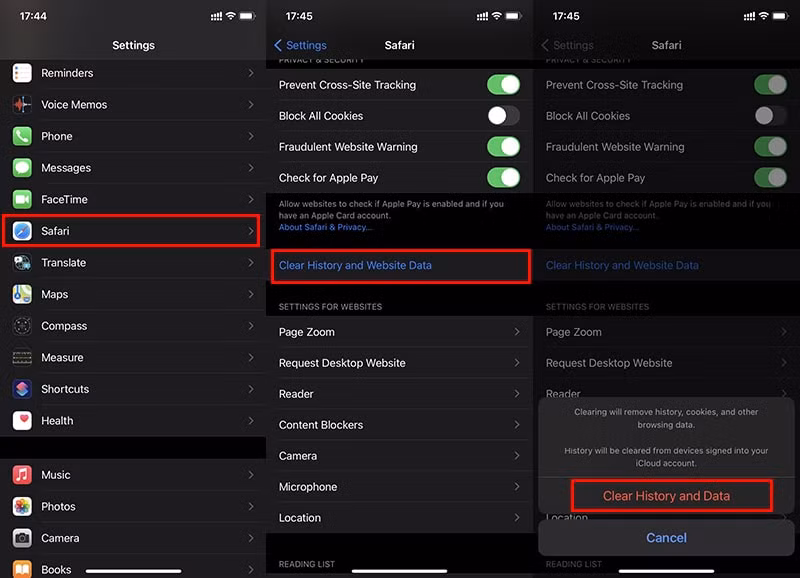Tap the Photos app icon
800x578 pixels.
(x=22, y=507)
